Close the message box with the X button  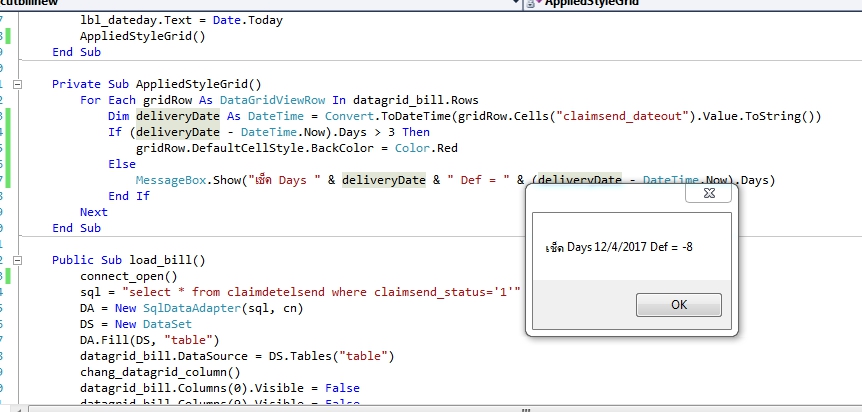[709, 193]
